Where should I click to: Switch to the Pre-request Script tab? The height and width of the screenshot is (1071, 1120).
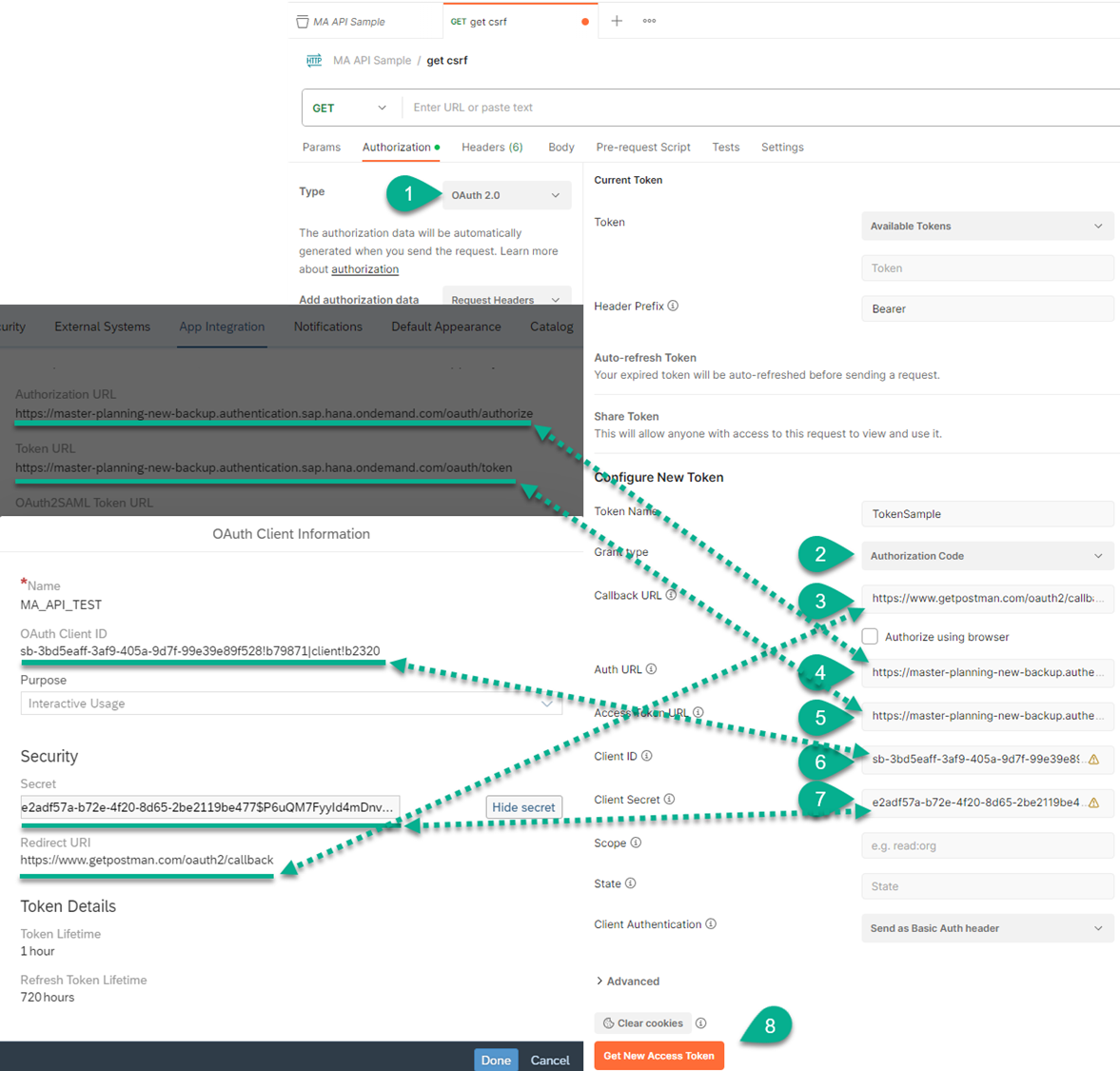tap(643, 148)
